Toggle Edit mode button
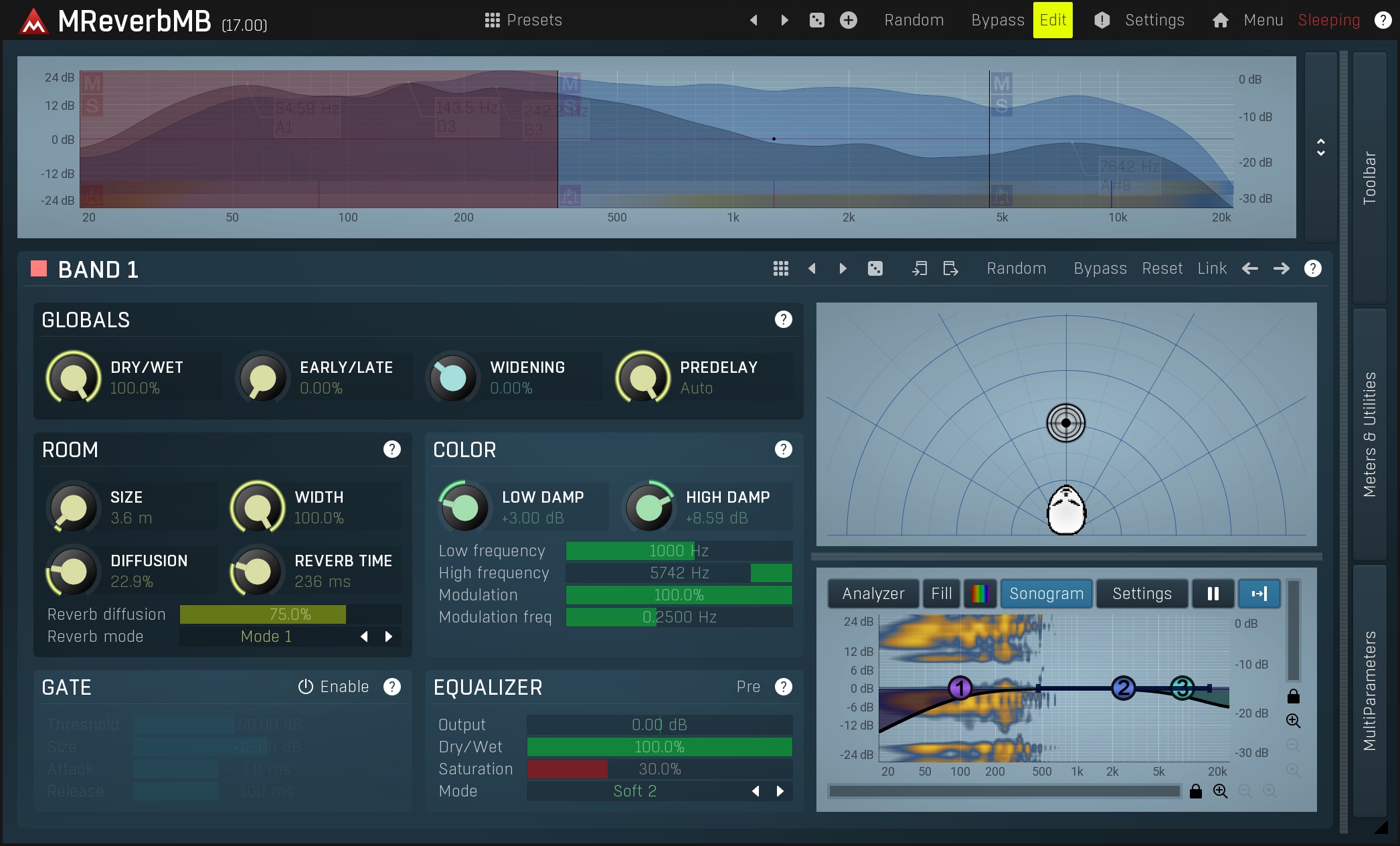Screen dimensions: 1400x846 pos(1052,20)
